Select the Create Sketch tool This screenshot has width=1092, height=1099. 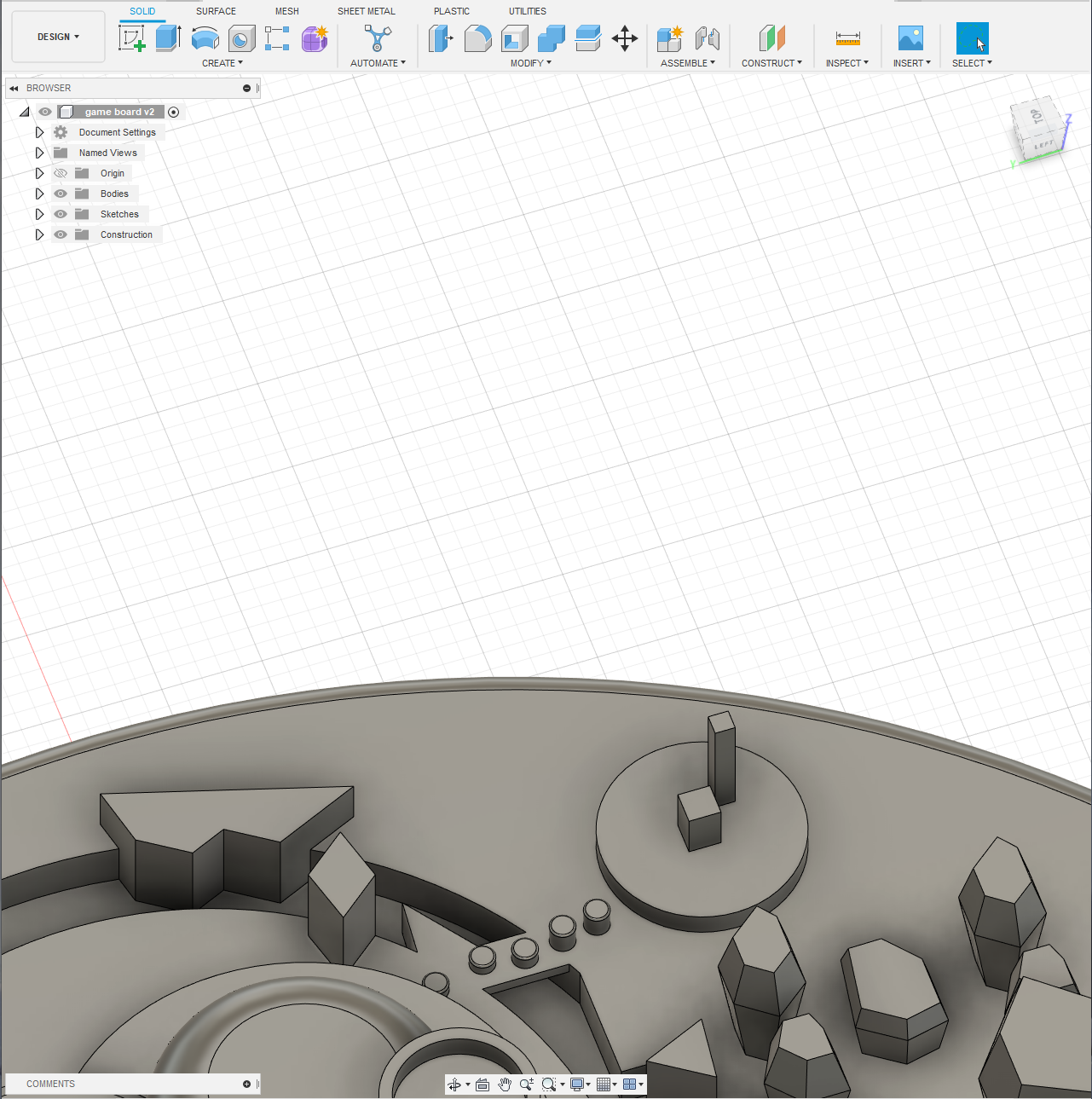pyautogui.click(x=131, y=38)
